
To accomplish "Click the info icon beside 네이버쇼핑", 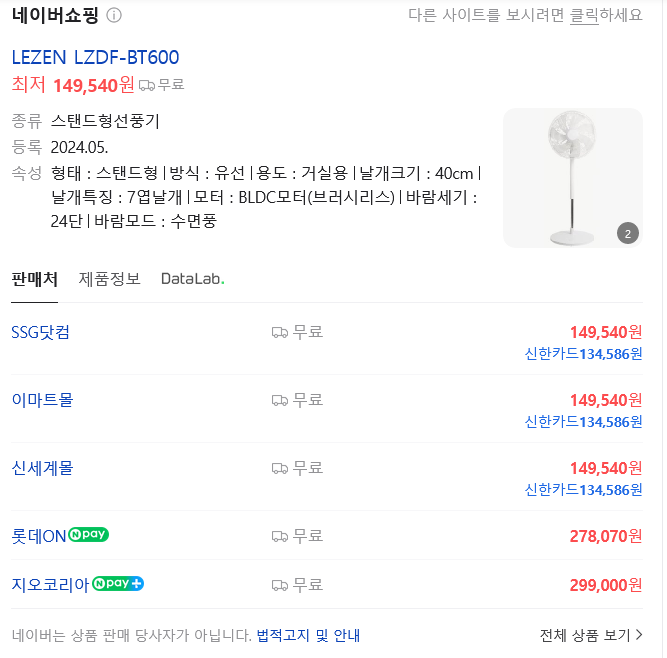I will 114,15.
